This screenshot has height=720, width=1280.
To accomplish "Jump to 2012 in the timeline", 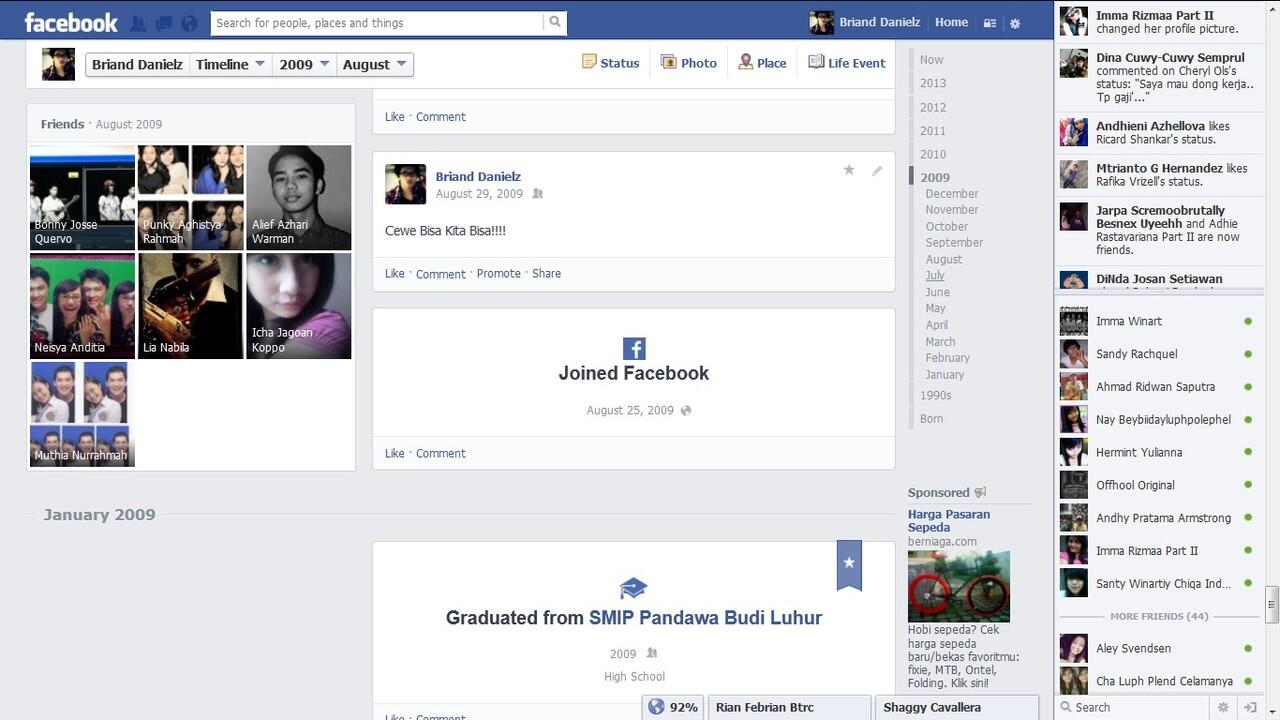I will coord(933,107).
